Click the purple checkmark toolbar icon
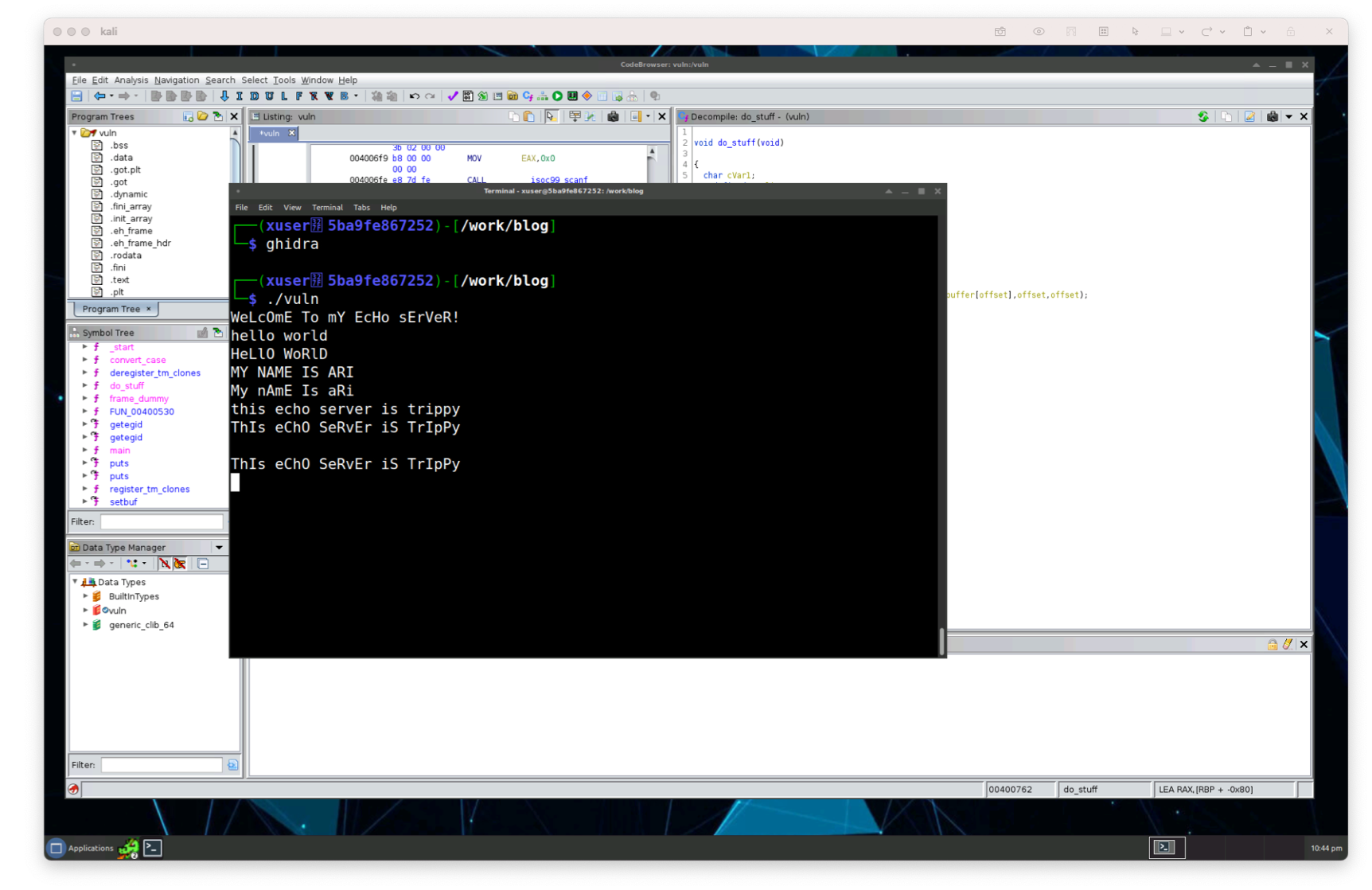This screenshot has width=1372, height=890. tap(452, 96)
